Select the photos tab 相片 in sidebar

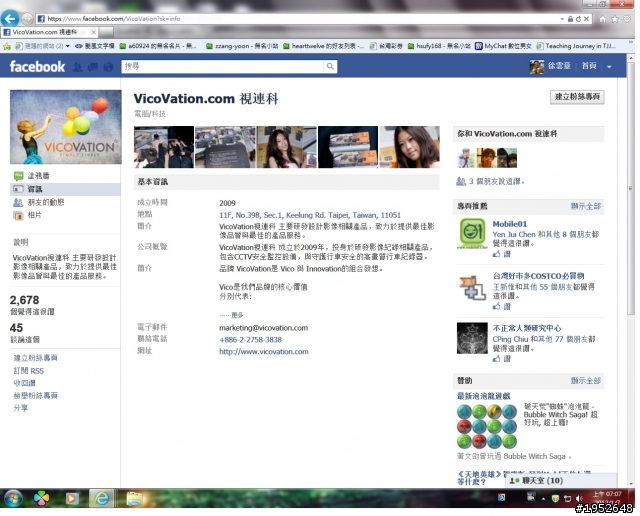tap(34, 215)
